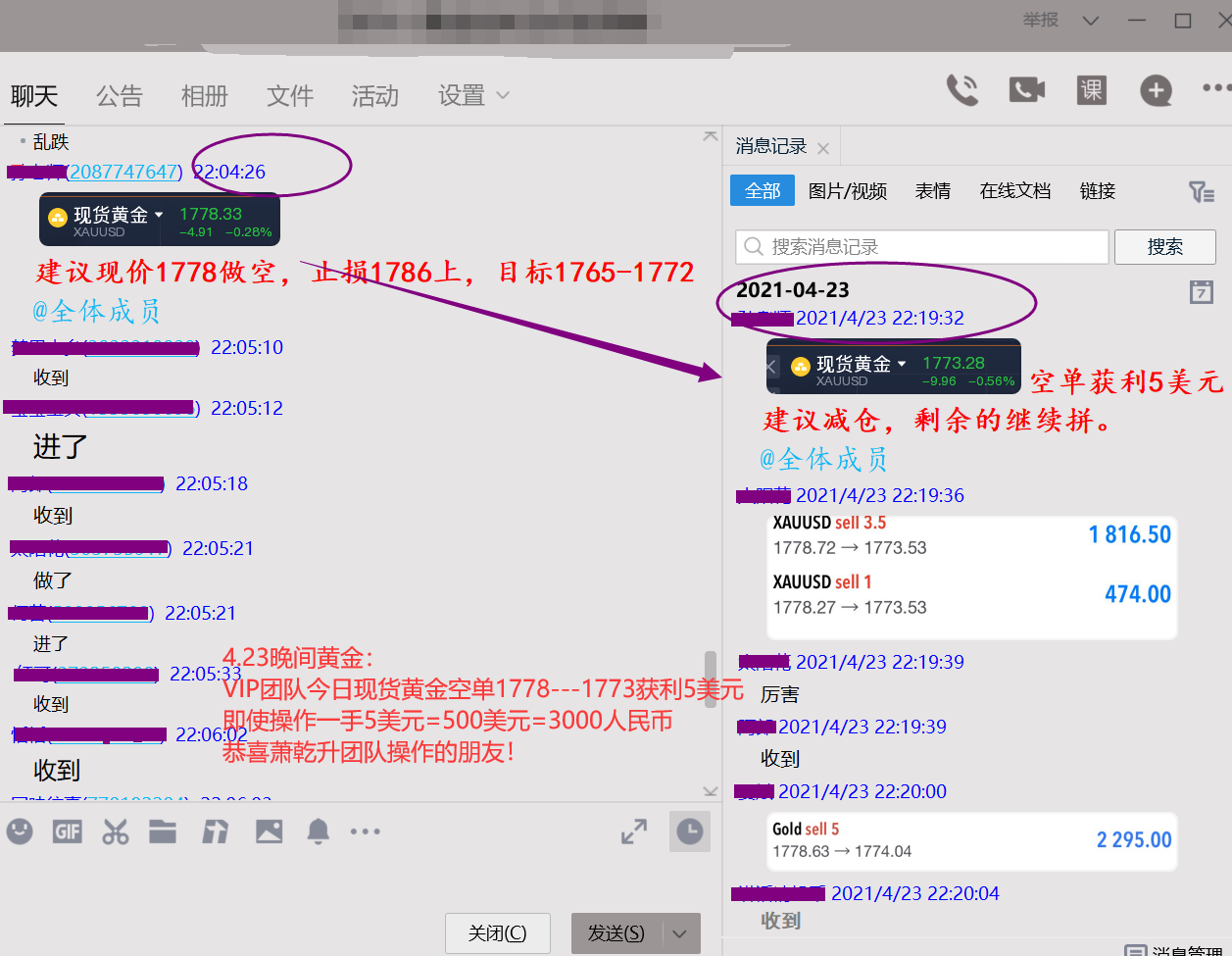Toggle the message history clock button

[689, 832]
